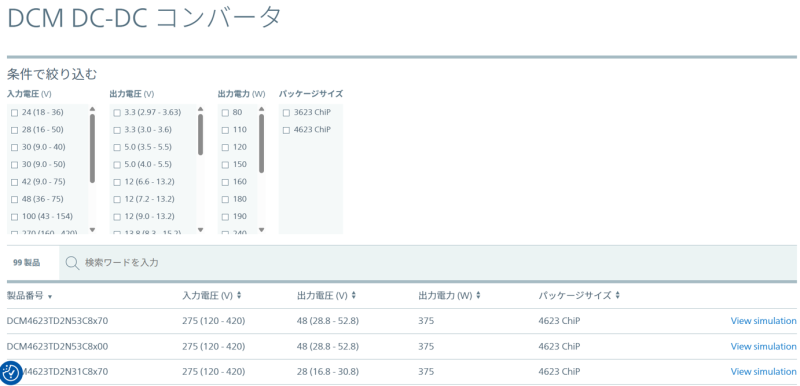Tick the 150 W output power checkbox

tap(225, 165)
